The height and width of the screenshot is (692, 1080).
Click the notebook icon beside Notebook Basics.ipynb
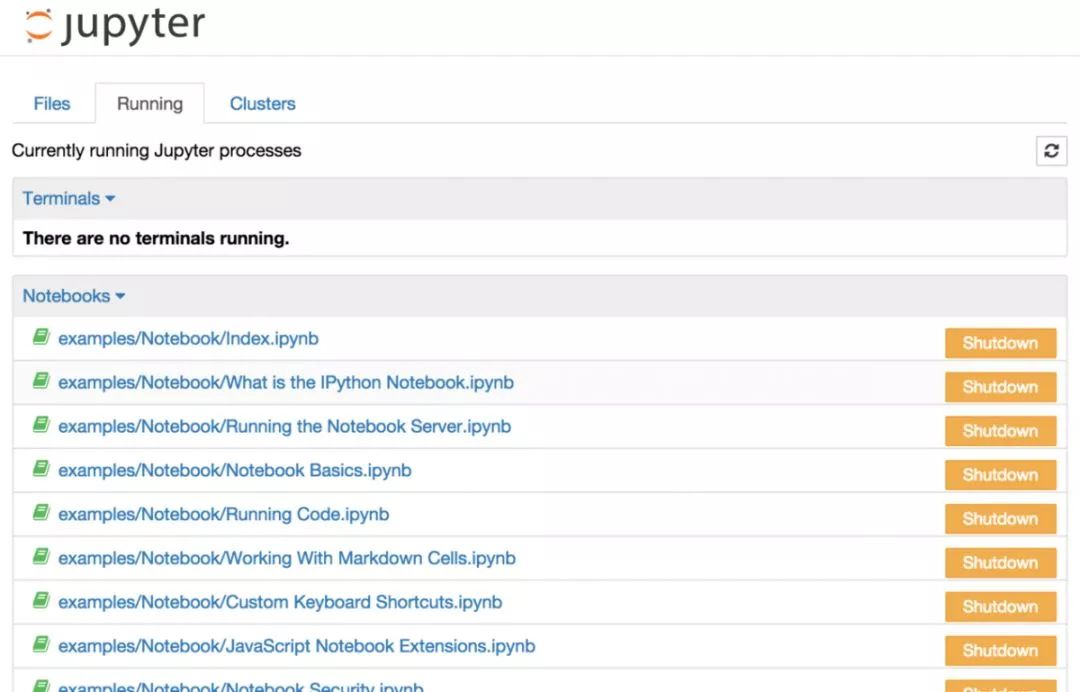click(41, 469)
